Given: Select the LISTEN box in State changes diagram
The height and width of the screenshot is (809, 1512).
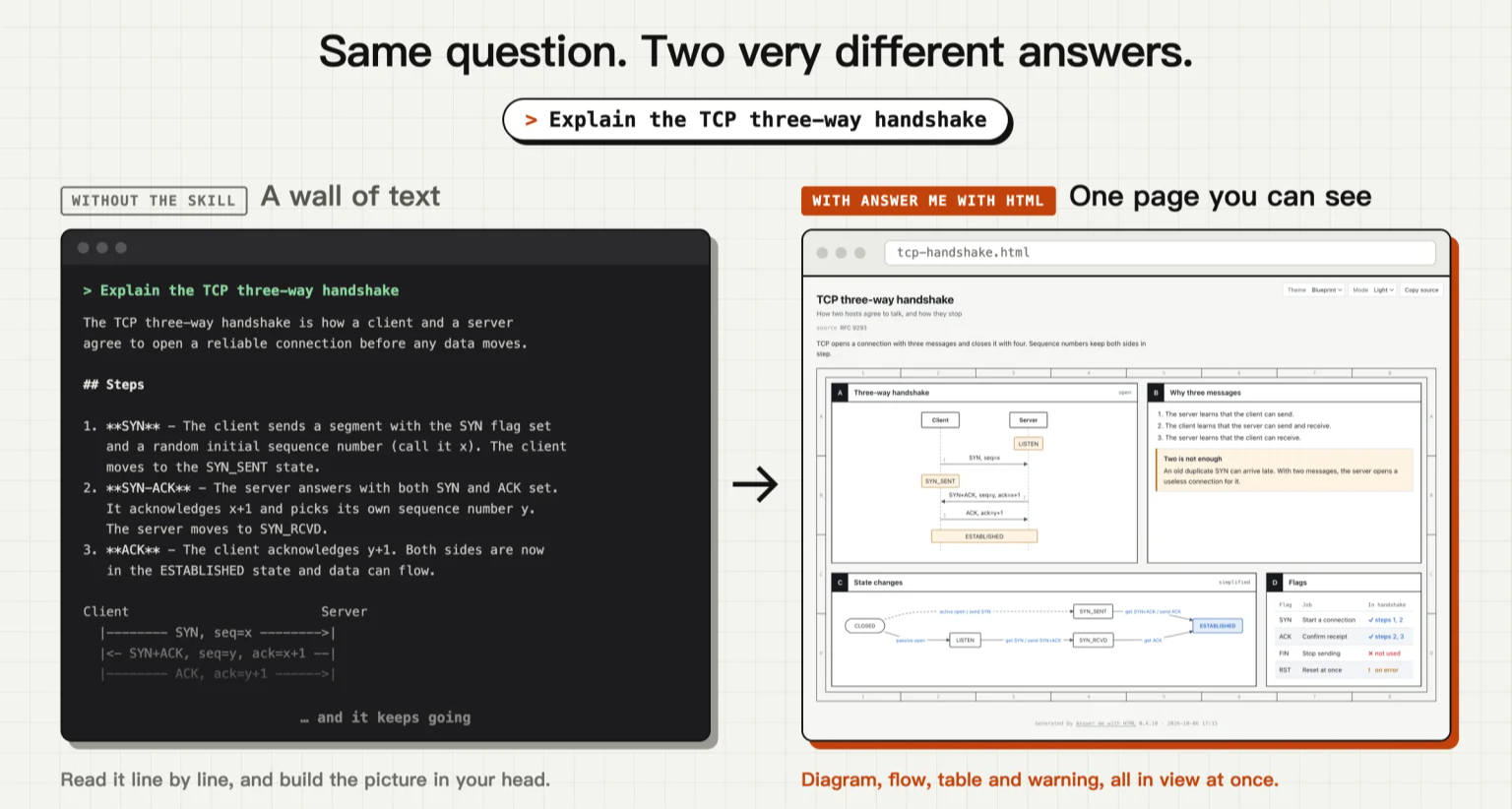Looking at the screenshot, I should [965, 641].
